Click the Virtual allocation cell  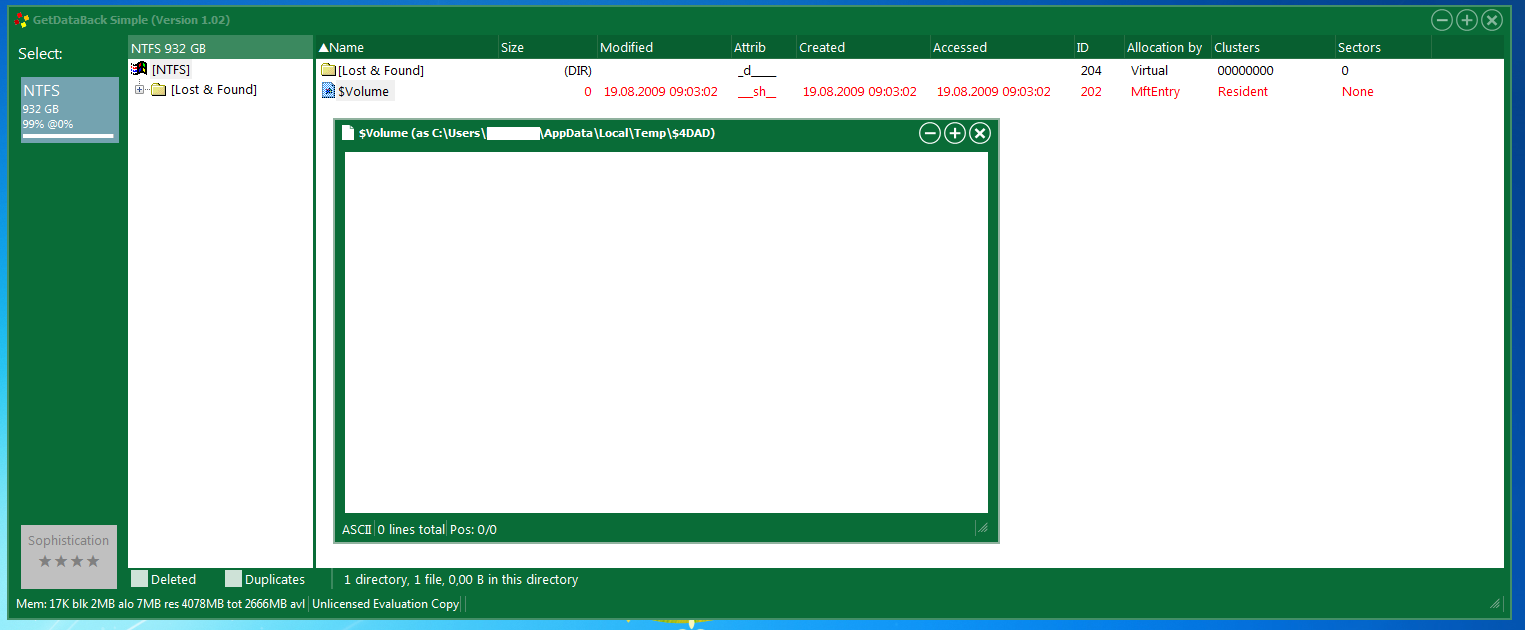click(x=1149, y=70)
